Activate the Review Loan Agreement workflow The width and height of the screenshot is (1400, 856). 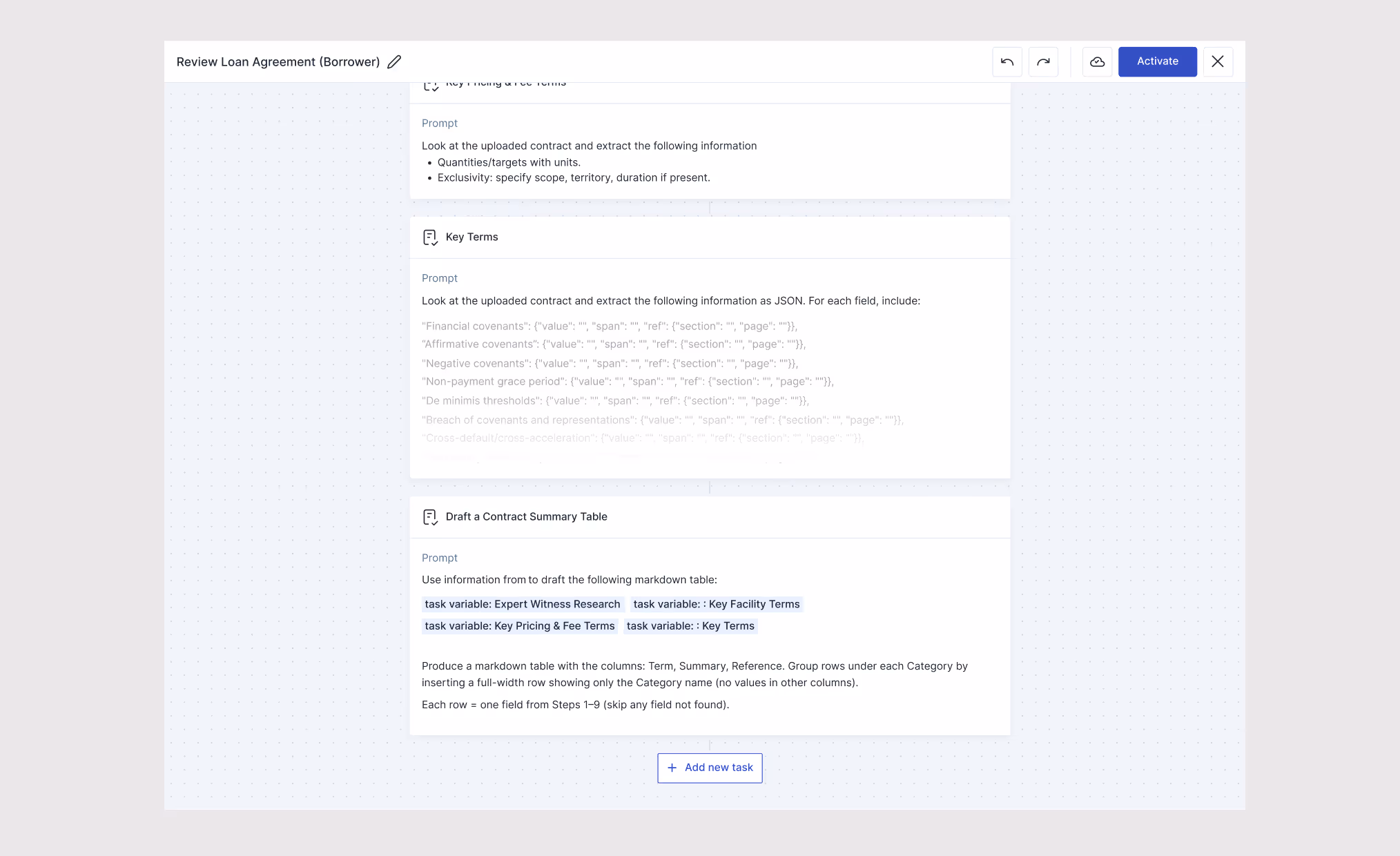[x=1157, y=61]
